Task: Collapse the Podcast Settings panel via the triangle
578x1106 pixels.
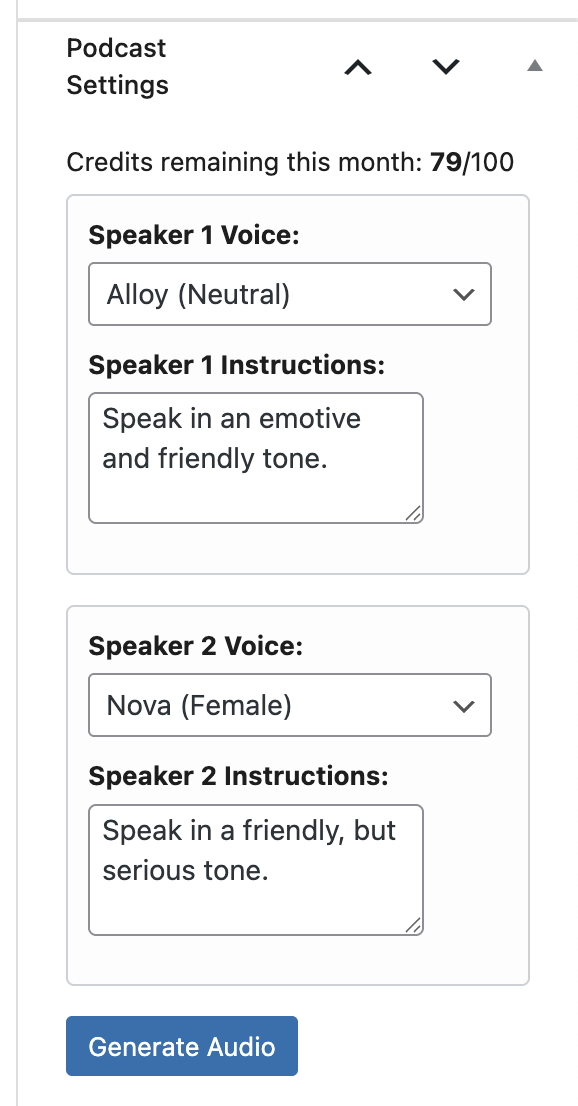Action: 535,65
